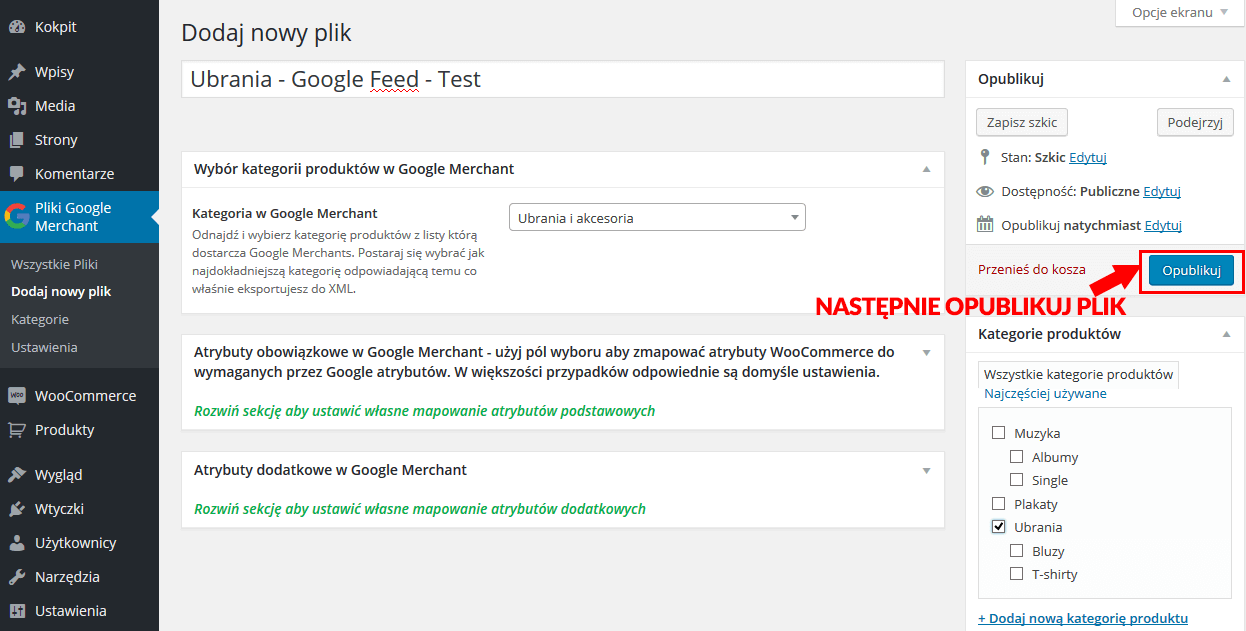Click the Strony pages icon

click(16, 140)
